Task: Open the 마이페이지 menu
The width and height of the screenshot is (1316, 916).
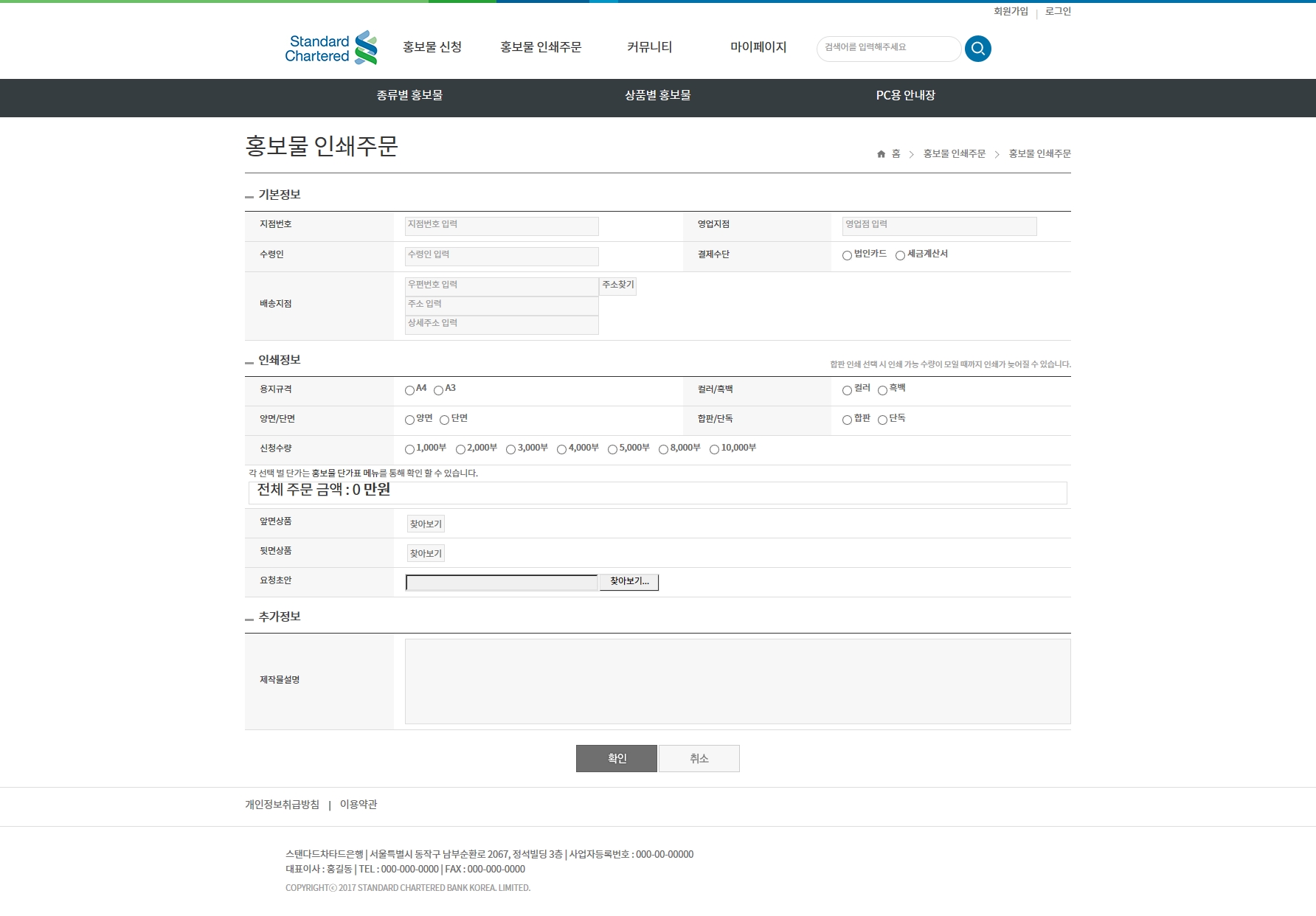Action: click(758, 47)
